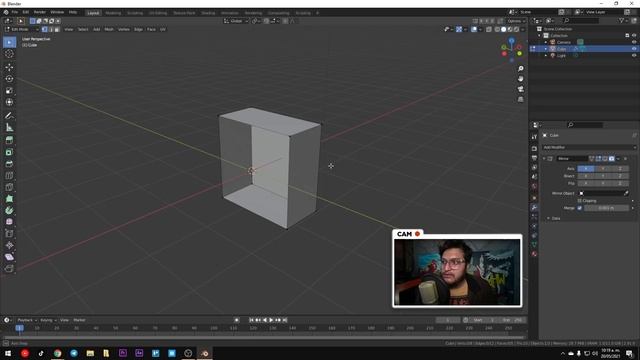Screen dimensions: 640x360
Task: Open the Global transform orientation dropdown
Action: (236, 21)
